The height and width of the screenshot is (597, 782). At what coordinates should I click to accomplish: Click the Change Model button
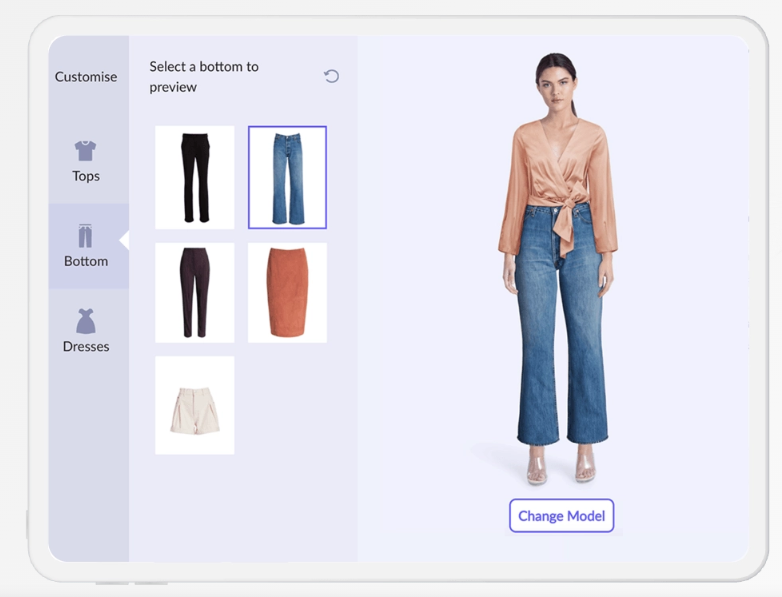point(562,516)
